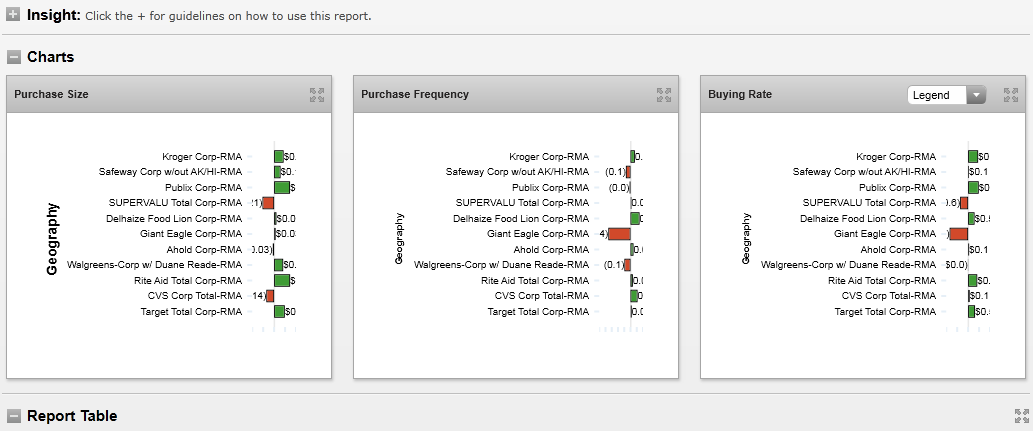Click Delhaize Food Lion bar in Purchase Frequency
The height and width of the screenshot is (431, 1033).
(x=635, y=219)
